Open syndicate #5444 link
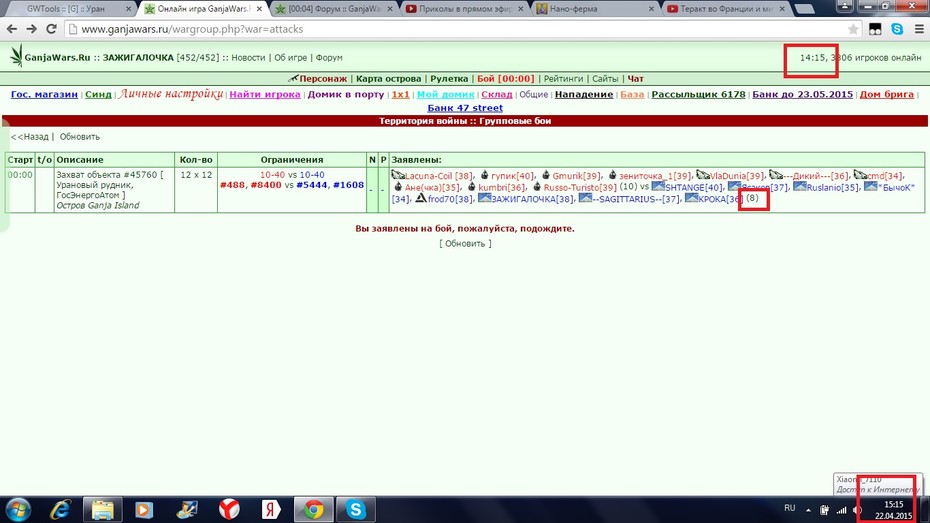This screenshot has width=930, height=523. tap(311, 185)
